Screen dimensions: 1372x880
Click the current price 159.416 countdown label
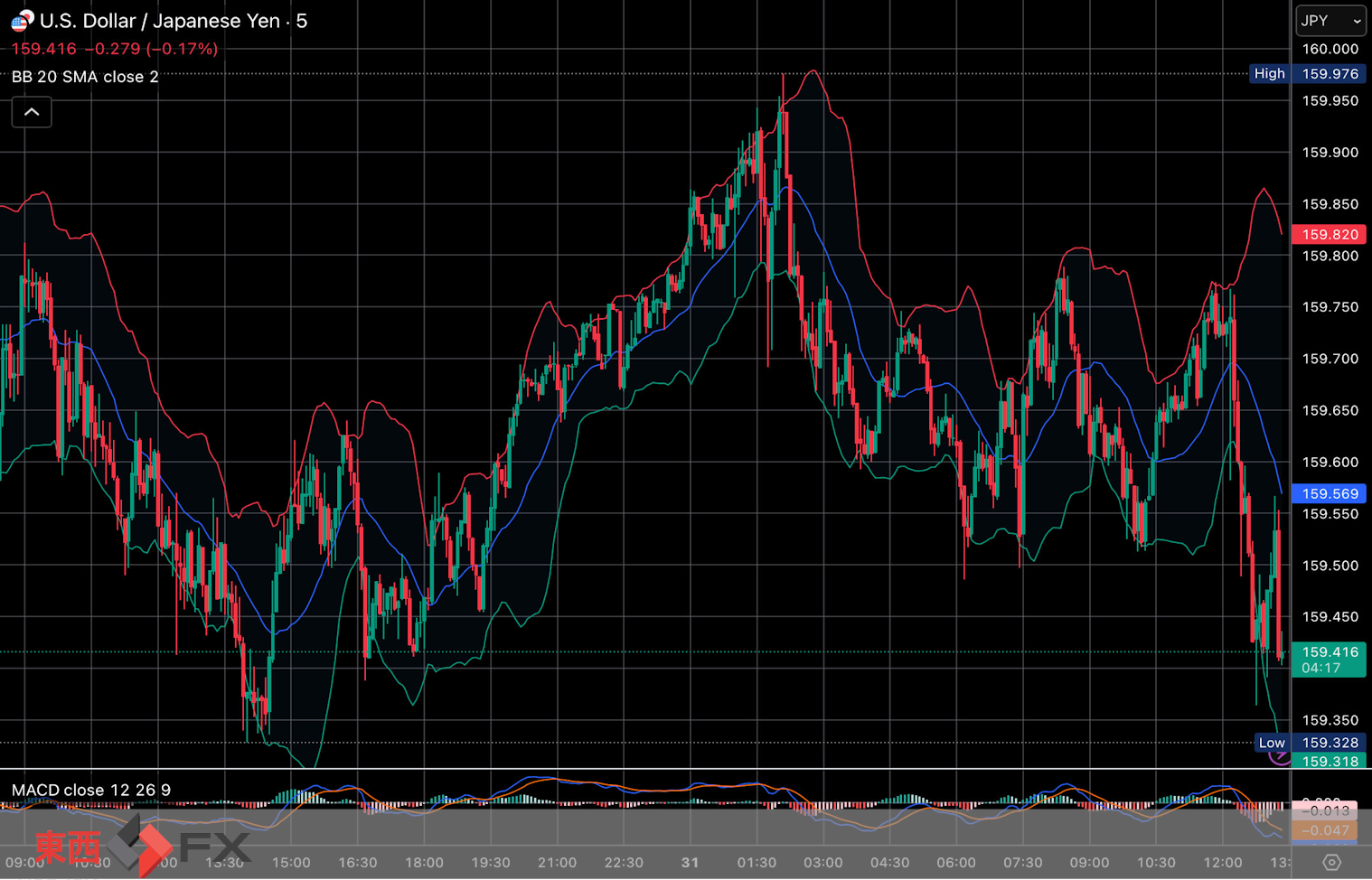pos(1329,660)
